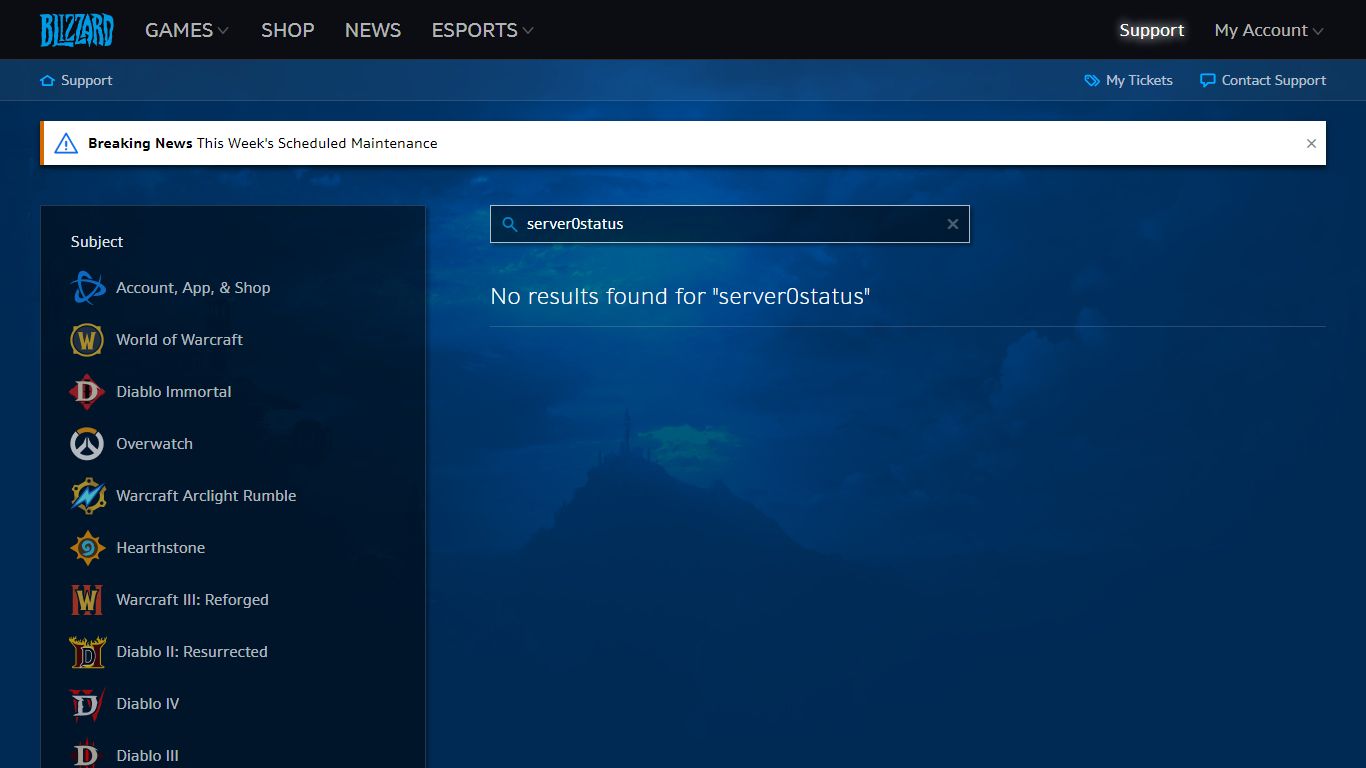1366x768 pixels.
Task: Click the Warcraft Arclight Rumble icon
Action: 88,496
